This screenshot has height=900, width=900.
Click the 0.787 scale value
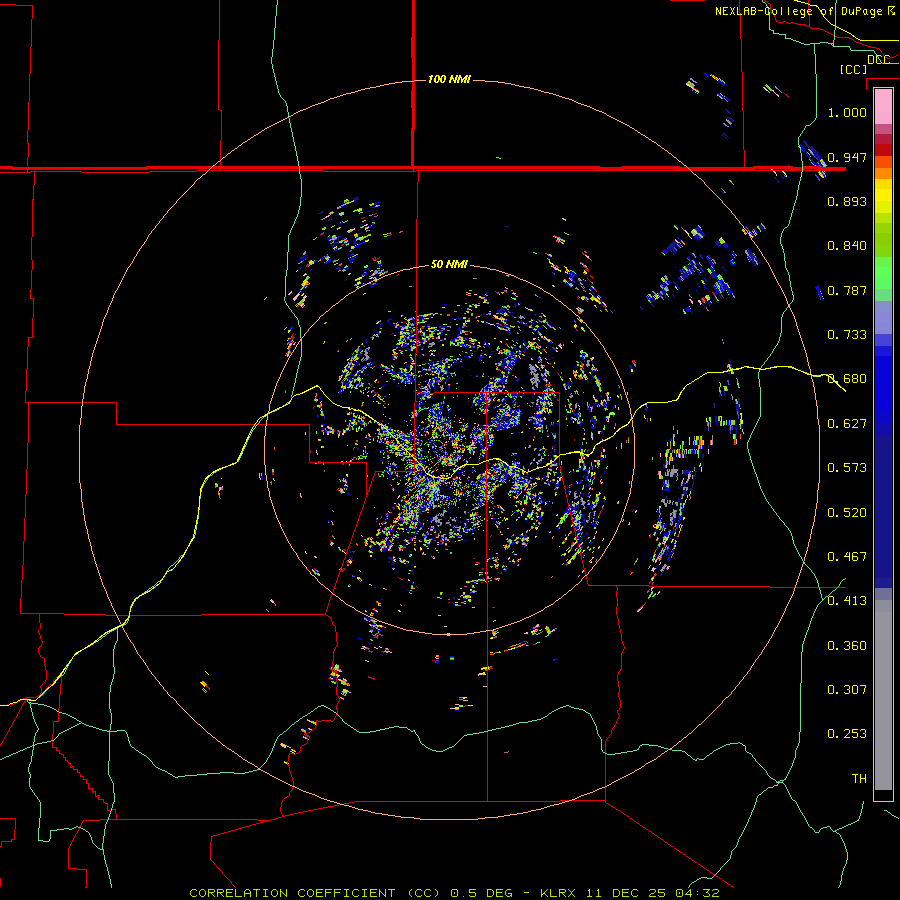pyautogui.click(x=847, y=290)
